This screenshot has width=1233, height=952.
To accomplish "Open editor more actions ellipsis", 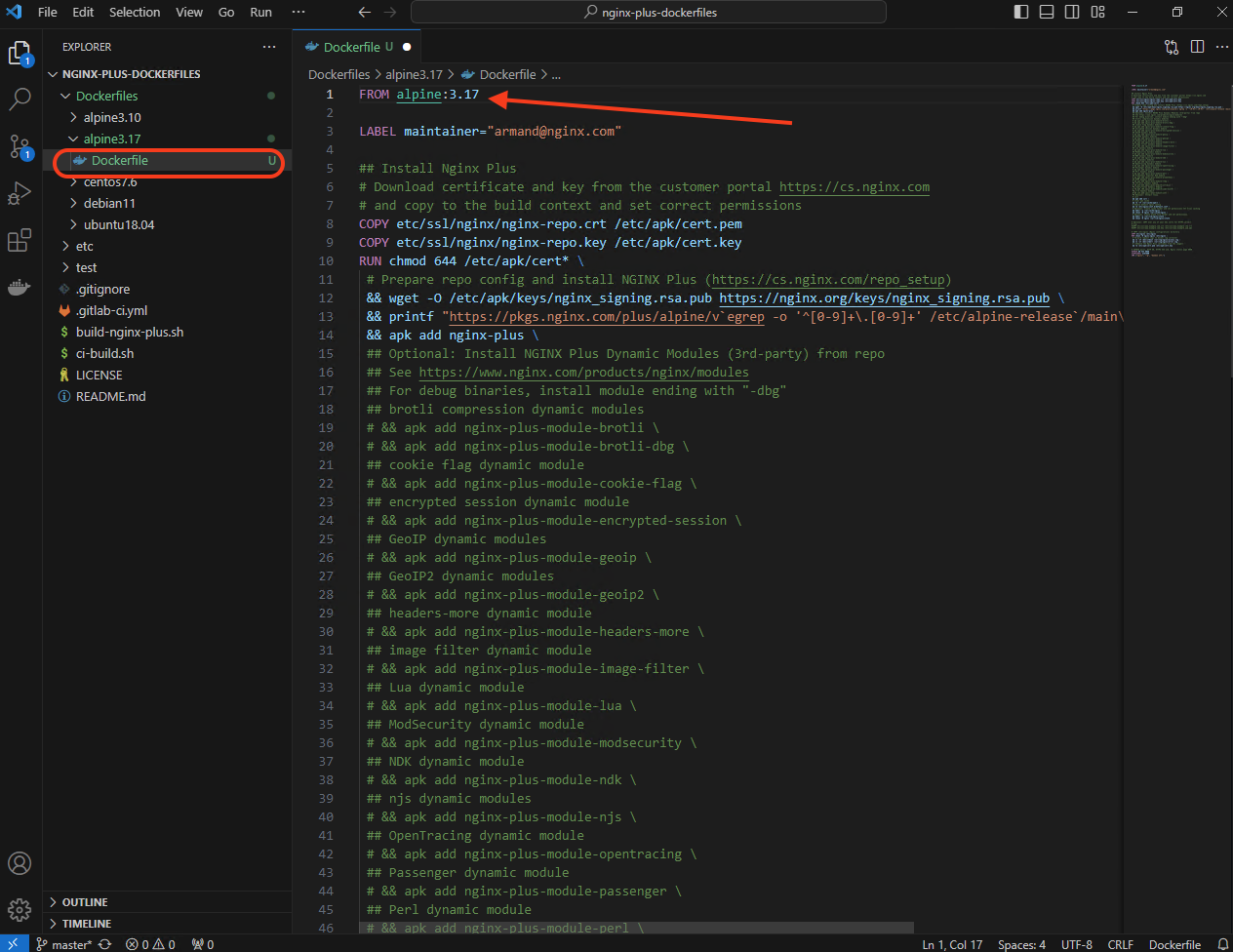I will coord(1221,47).
